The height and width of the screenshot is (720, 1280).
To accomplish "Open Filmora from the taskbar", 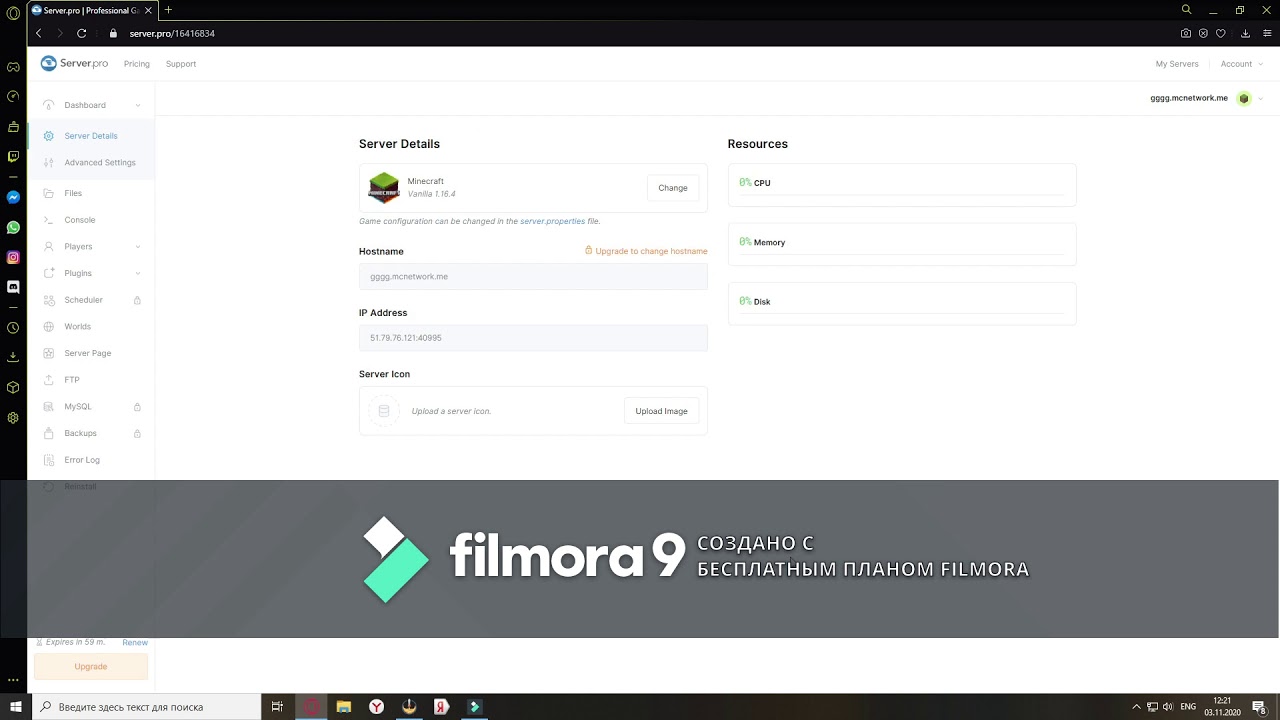I will [x=474, y=707].
